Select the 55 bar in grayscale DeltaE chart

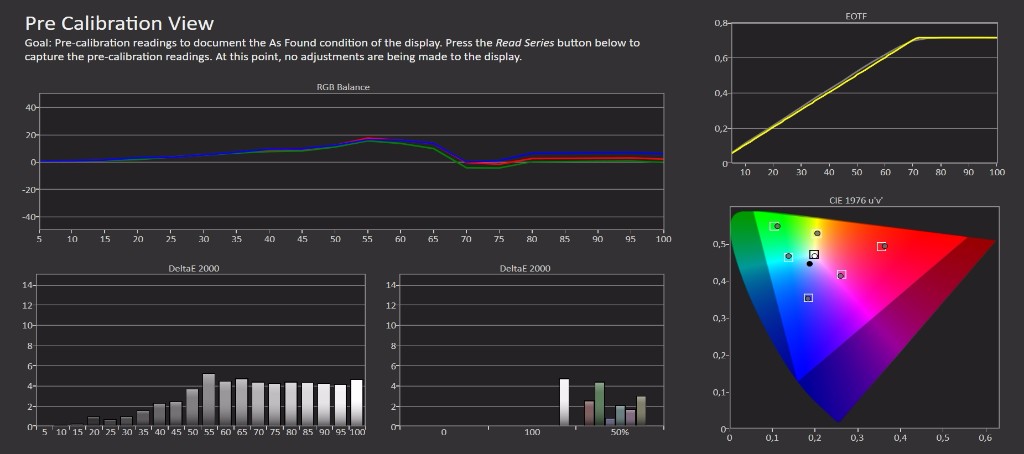tap(209, 400)
